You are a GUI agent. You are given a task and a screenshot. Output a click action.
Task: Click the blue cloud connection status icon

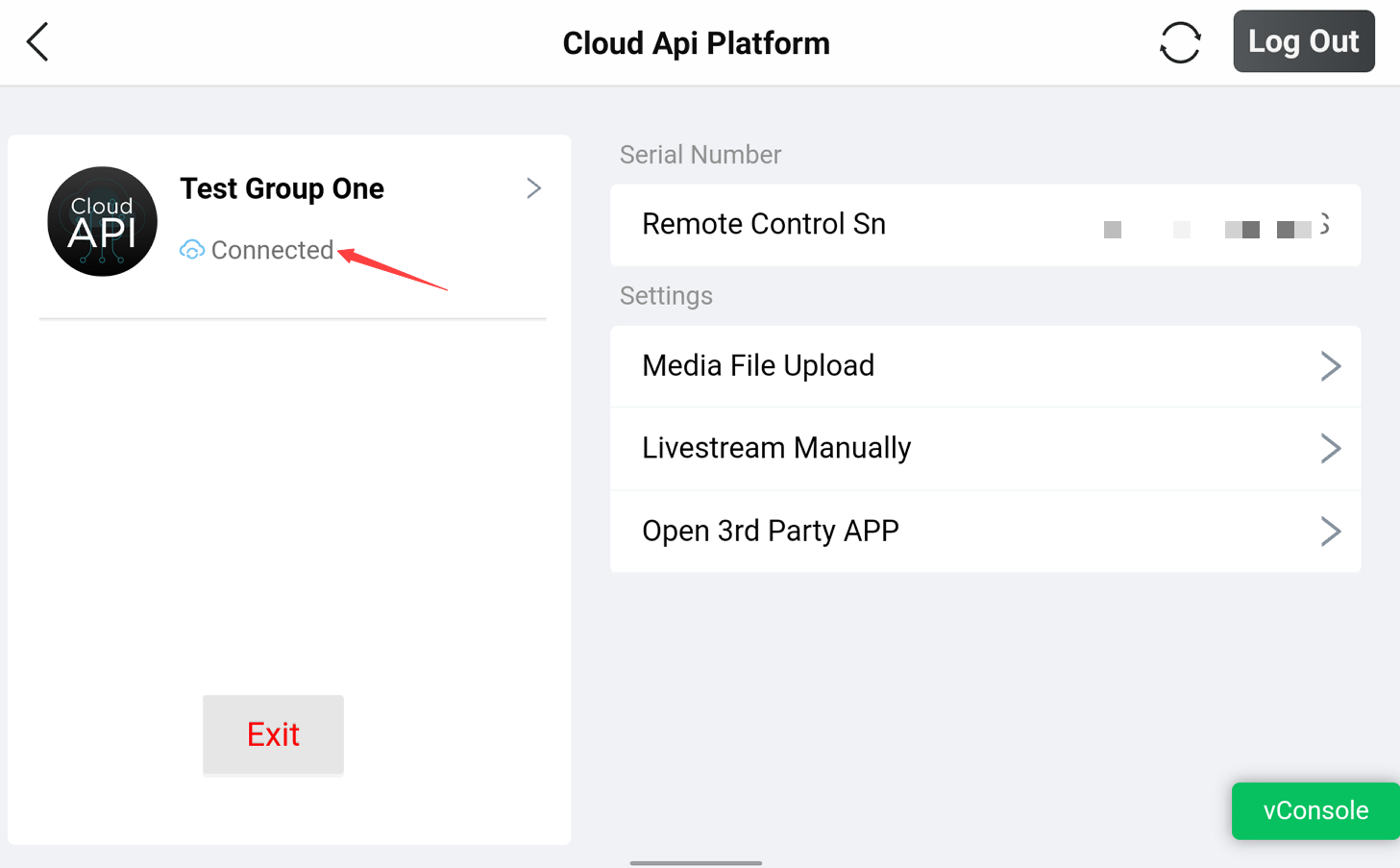pos(192,250)
